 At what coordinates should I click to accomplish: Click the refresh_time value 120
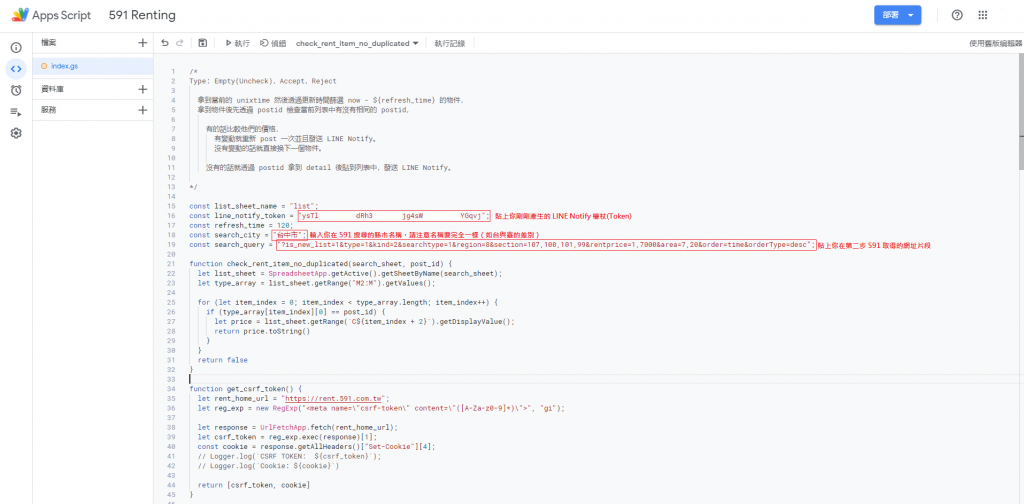pos(284,225)
